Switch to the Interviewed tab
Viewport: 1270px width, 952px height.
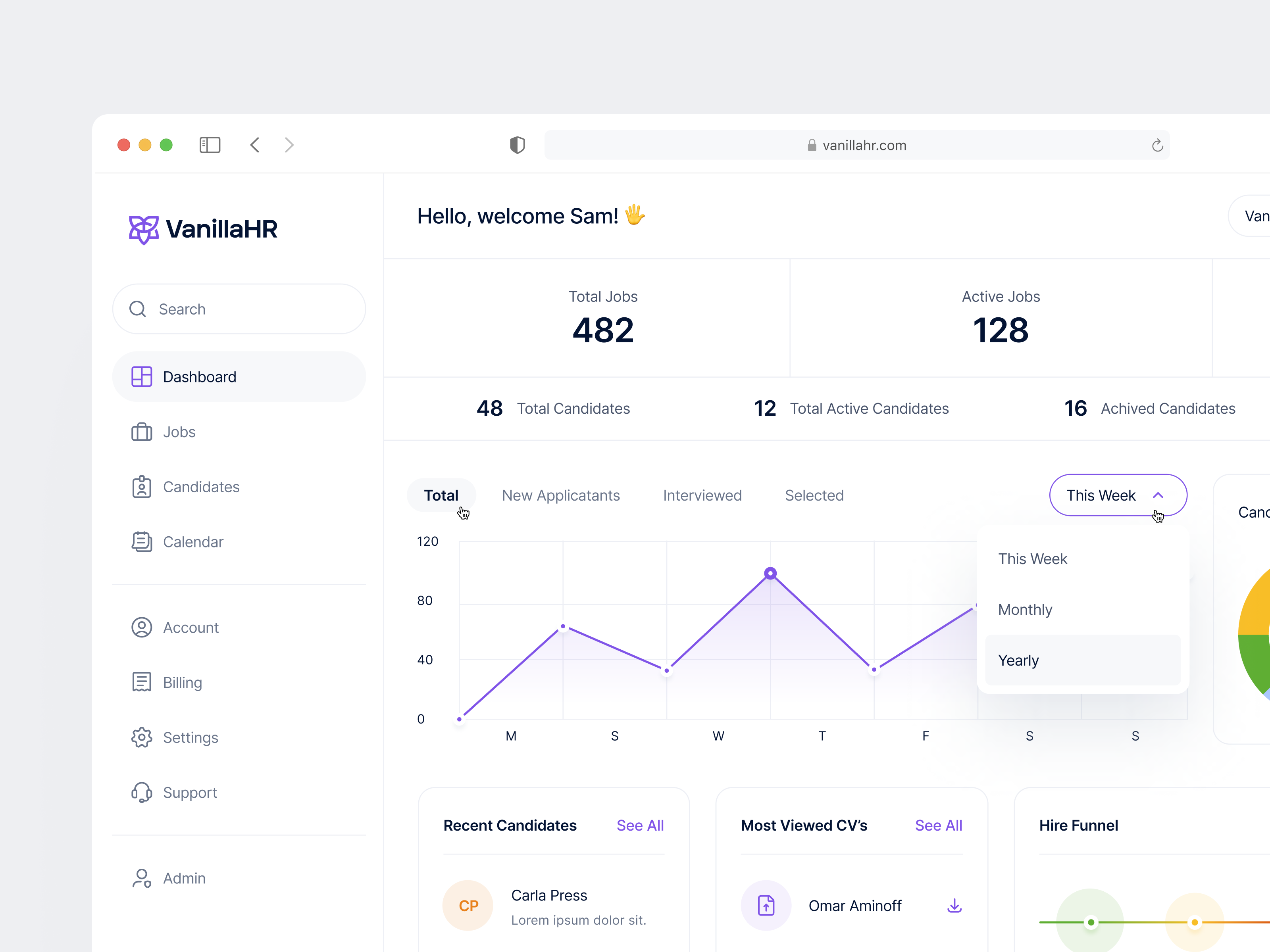(702, 495)
